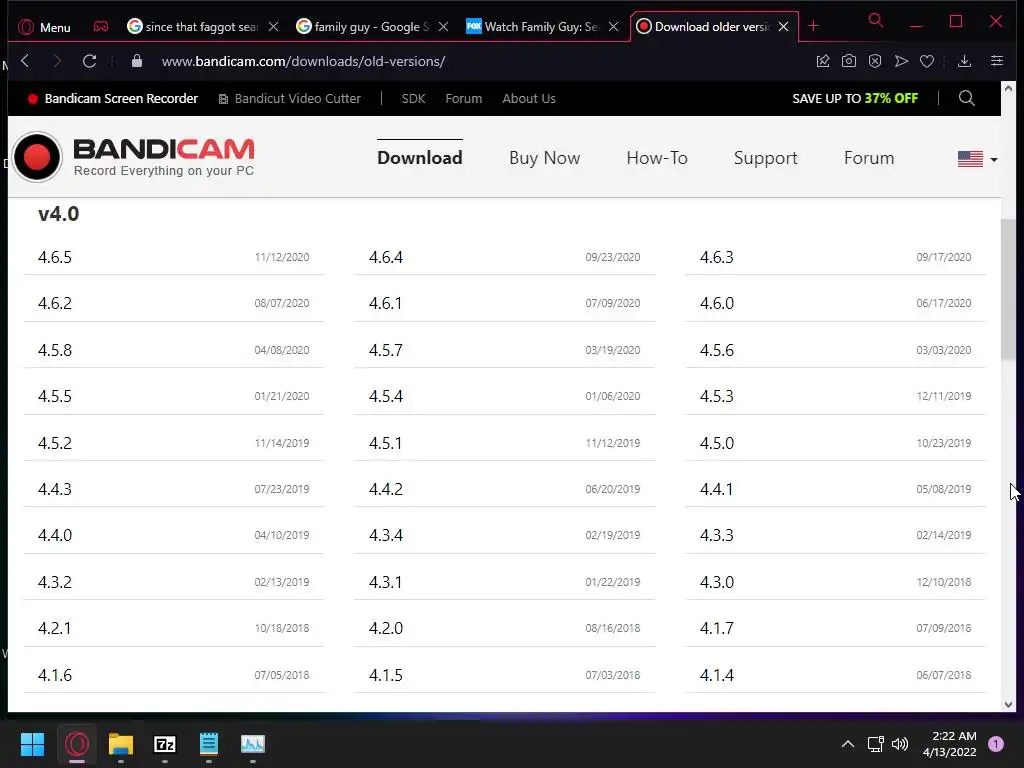Open the About Us link
1024x768 pixels.
tap(529, 99)
